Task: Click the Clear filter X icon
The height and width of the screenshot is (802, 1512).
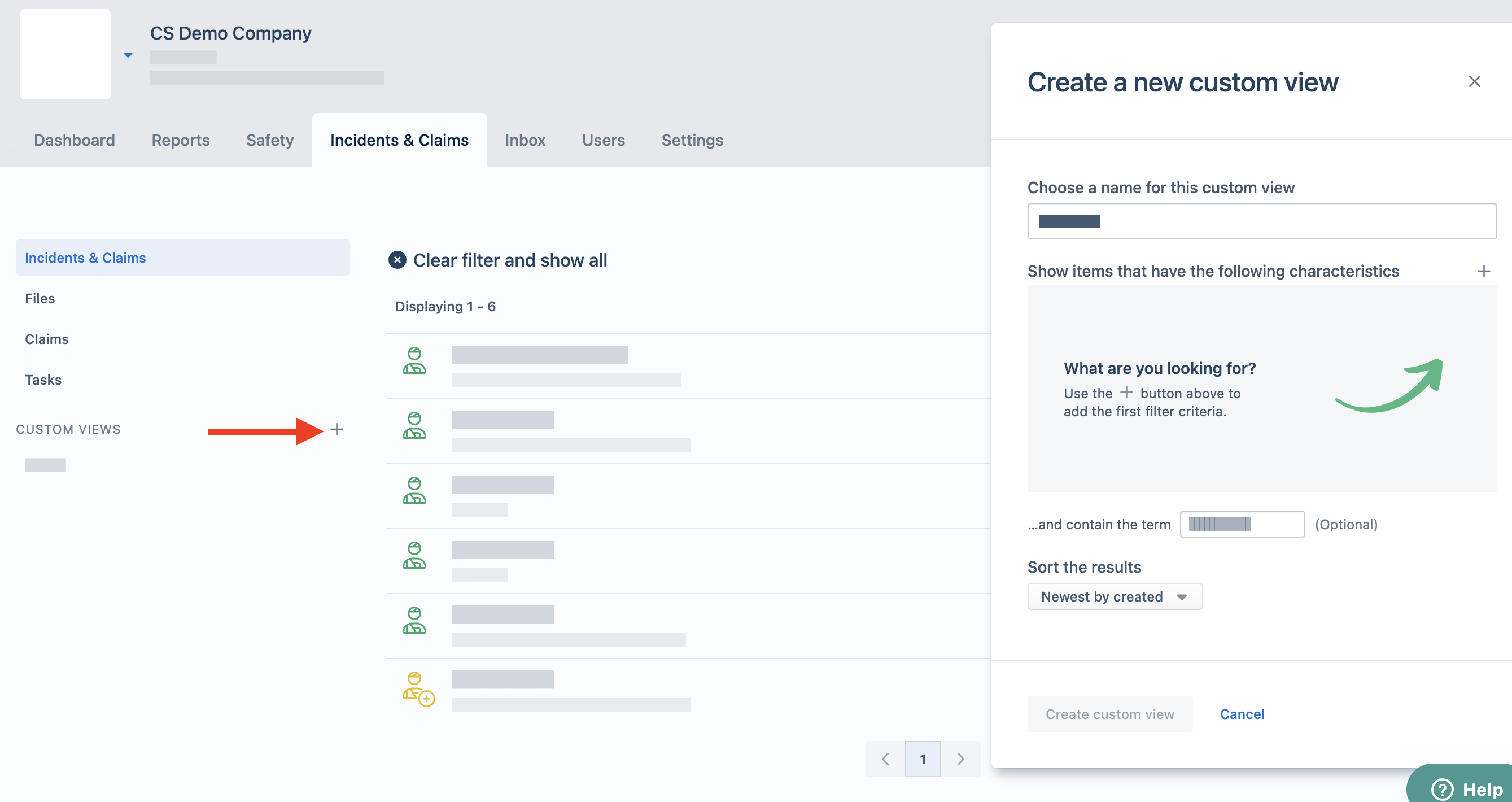Action: click(x=397, y=259)
